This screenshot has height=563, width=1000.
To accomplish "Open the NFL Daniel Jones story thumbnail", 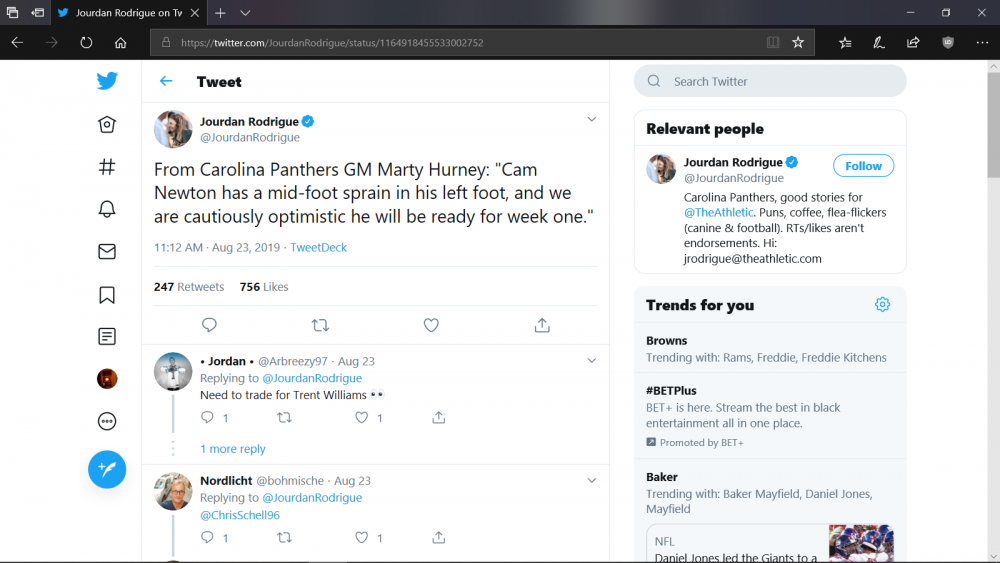I will point(861,543).
